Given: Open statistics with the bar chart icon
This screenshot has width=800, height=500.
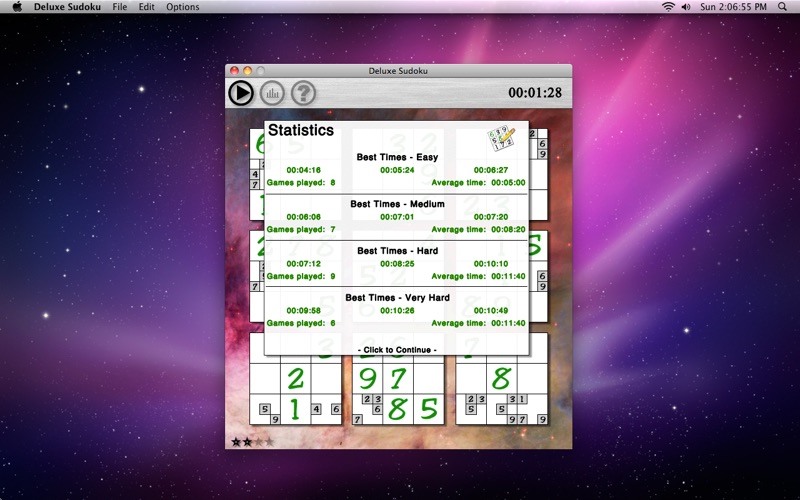Looking at the screenshot, I should point(272,93).
